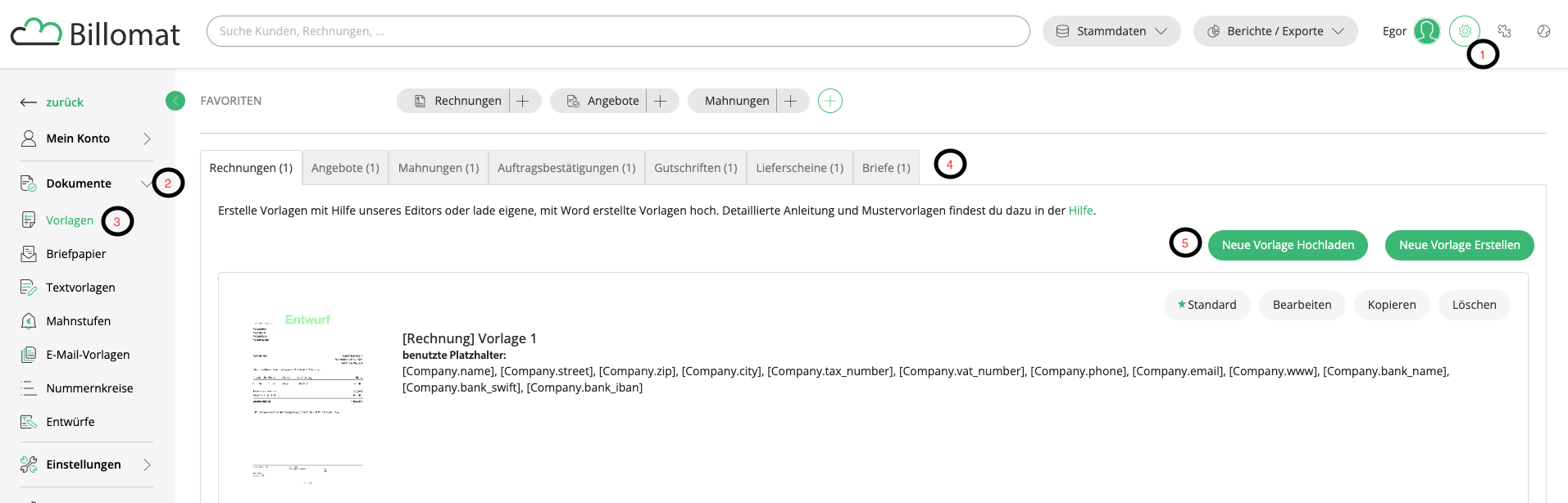
Task: Click Neue Vorlage Hochladen button
Action: (1288, 245)
